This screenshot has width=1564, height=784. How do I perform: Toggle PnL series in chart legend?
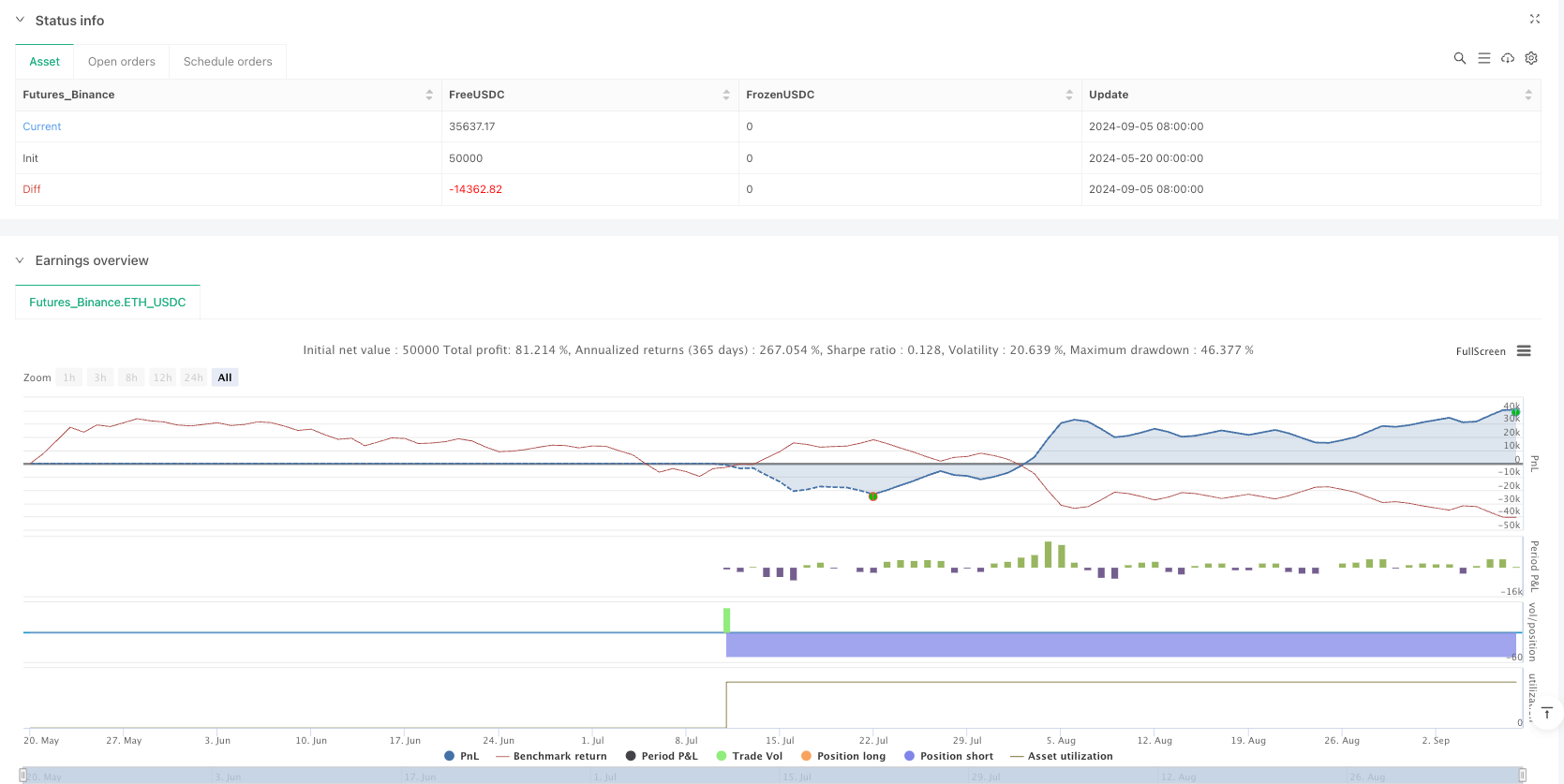pyautogui.click(x=461, y=756)
